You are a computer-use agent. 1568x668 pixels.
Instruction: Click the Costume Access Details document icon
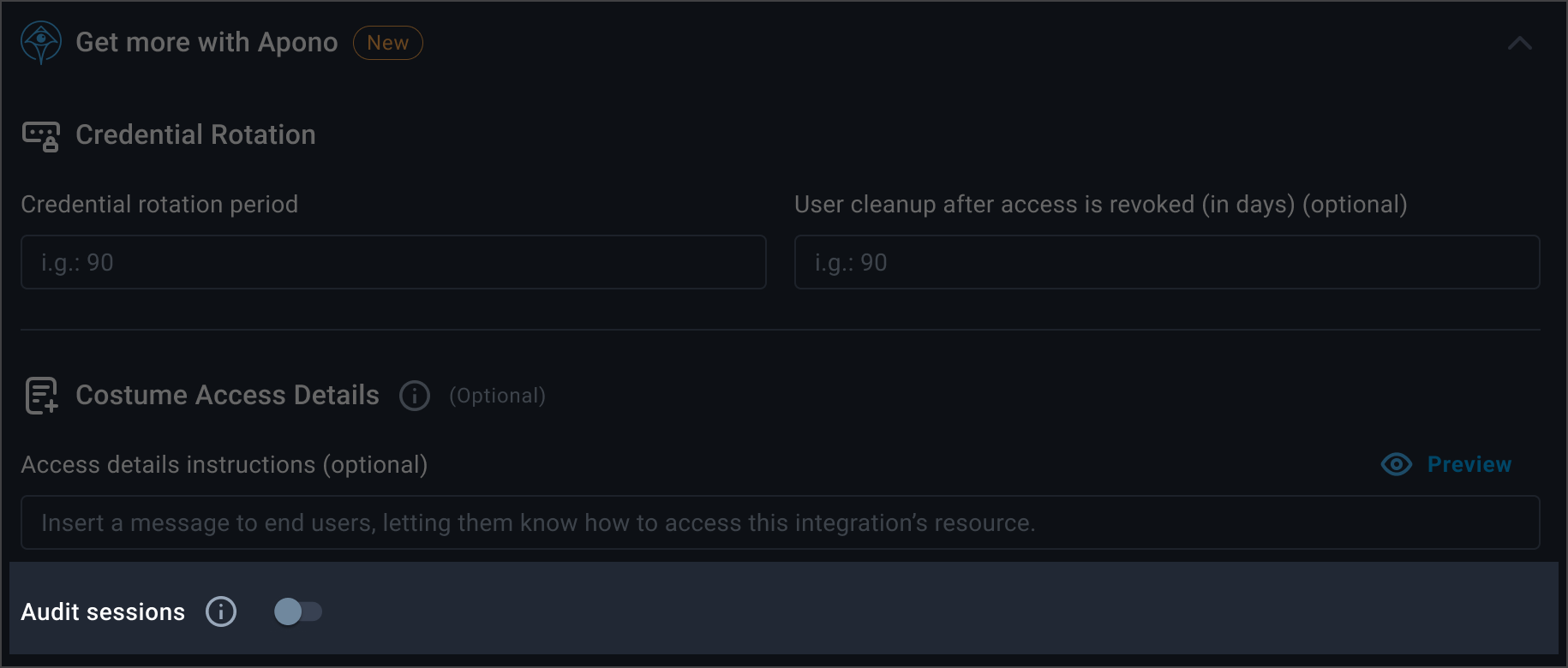point(41,396)
